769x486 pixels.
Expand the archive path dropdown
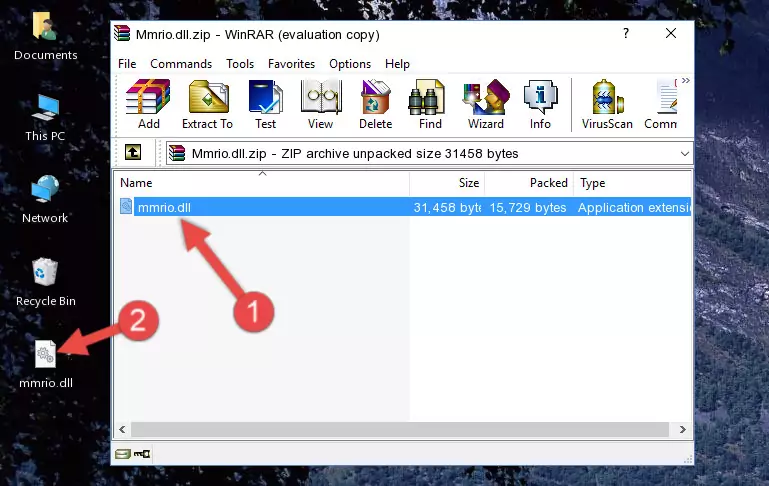[685, 153]
